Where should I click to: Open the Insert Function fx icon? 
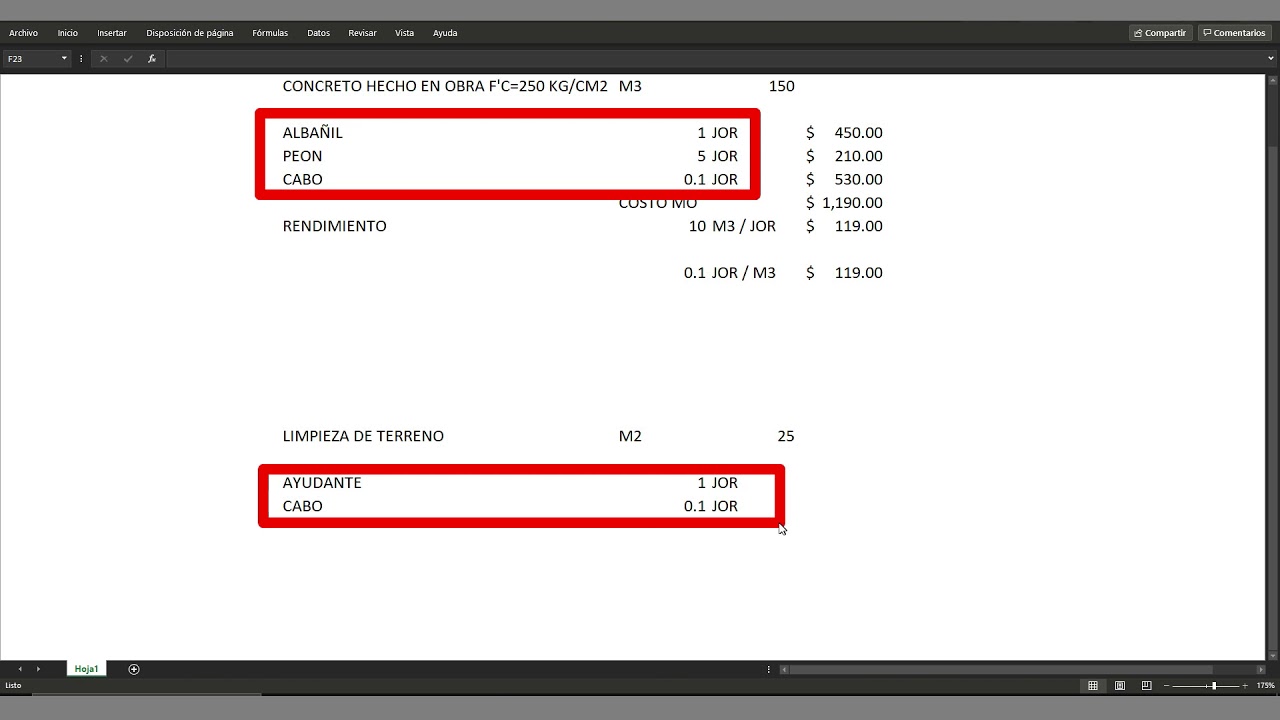[x=152, y=59]
